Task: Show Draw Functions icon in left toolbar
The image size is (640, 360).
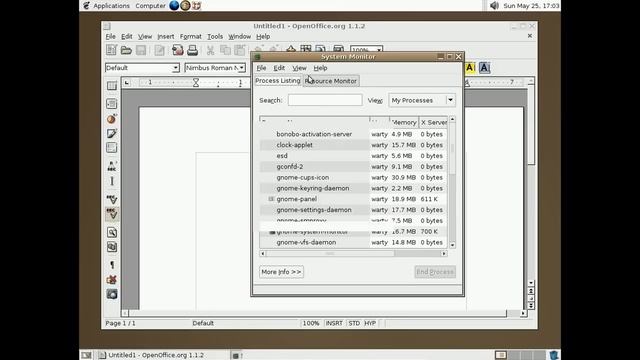Action: click(111, 133)
